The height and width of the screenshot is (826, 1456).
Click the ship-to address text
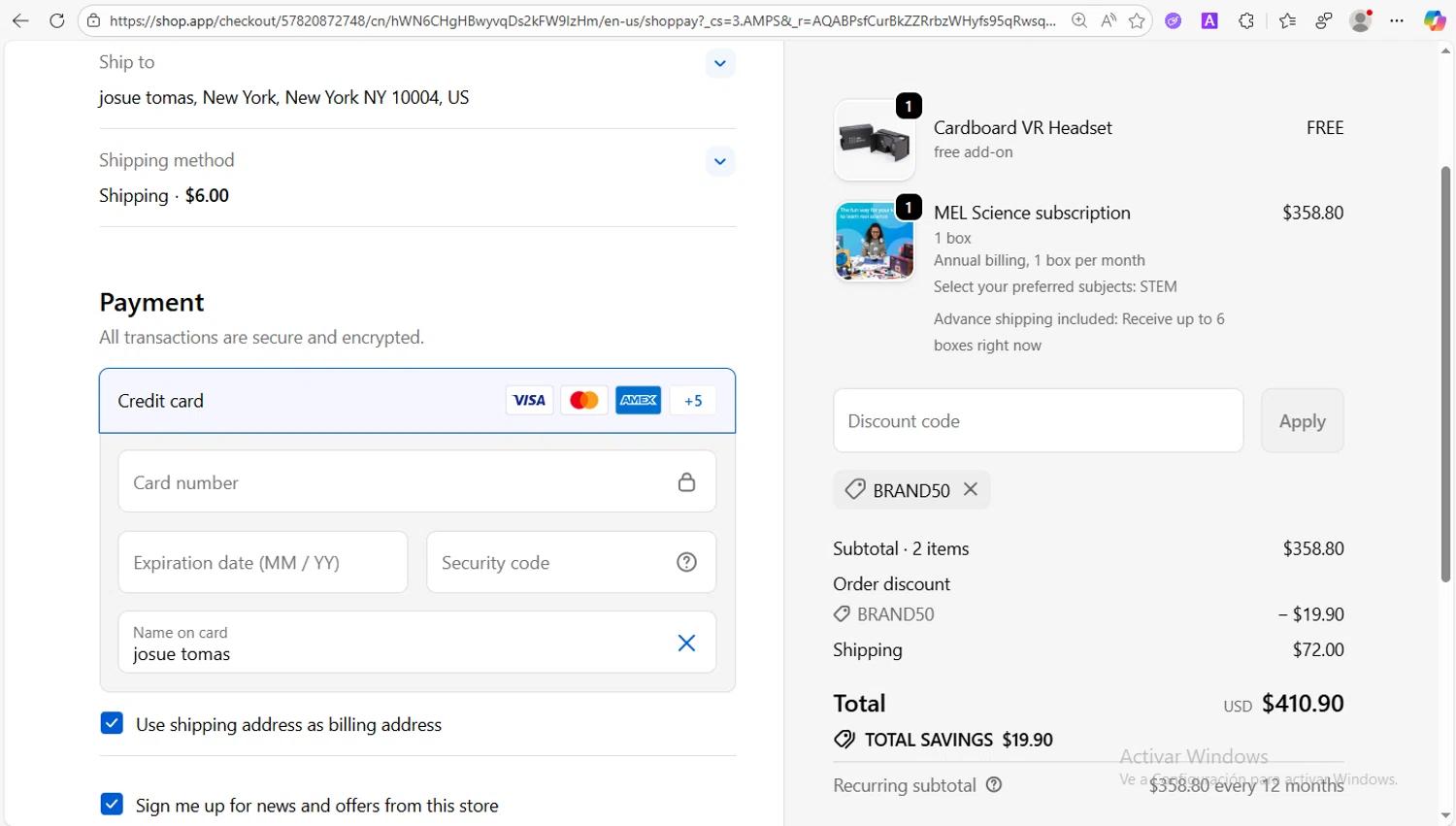283,97
